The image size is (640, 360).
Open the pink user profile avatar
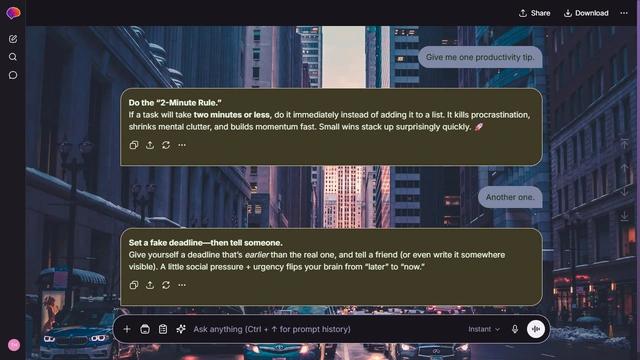[14, 344]
